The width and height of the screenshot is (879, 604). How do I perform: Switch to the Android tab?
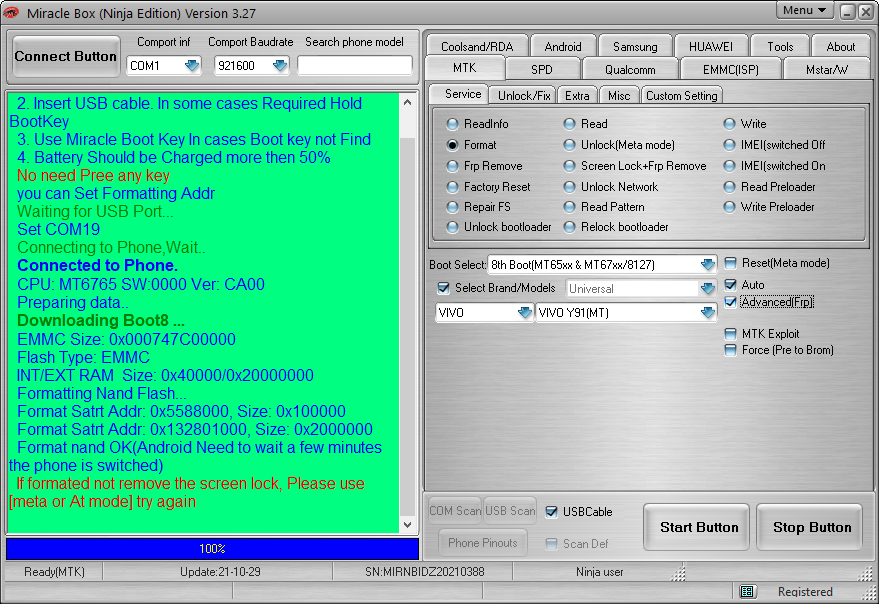click(x=563, y=47)
